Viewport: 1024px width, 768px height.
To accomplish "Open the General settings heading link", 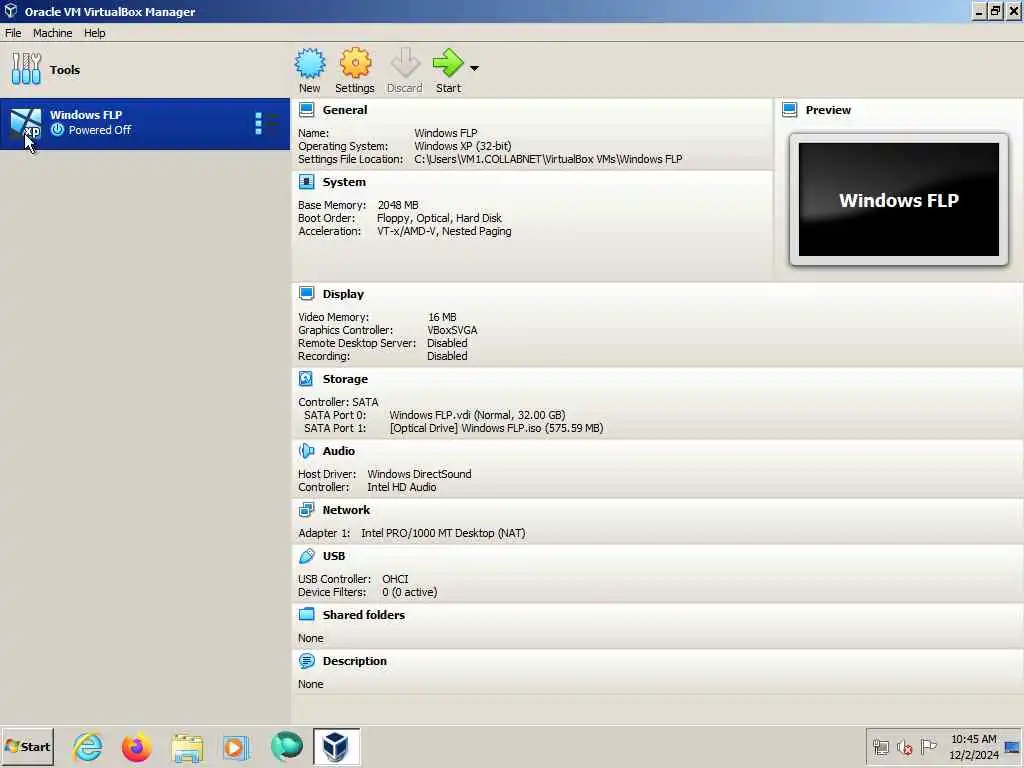I will [345, 110].
